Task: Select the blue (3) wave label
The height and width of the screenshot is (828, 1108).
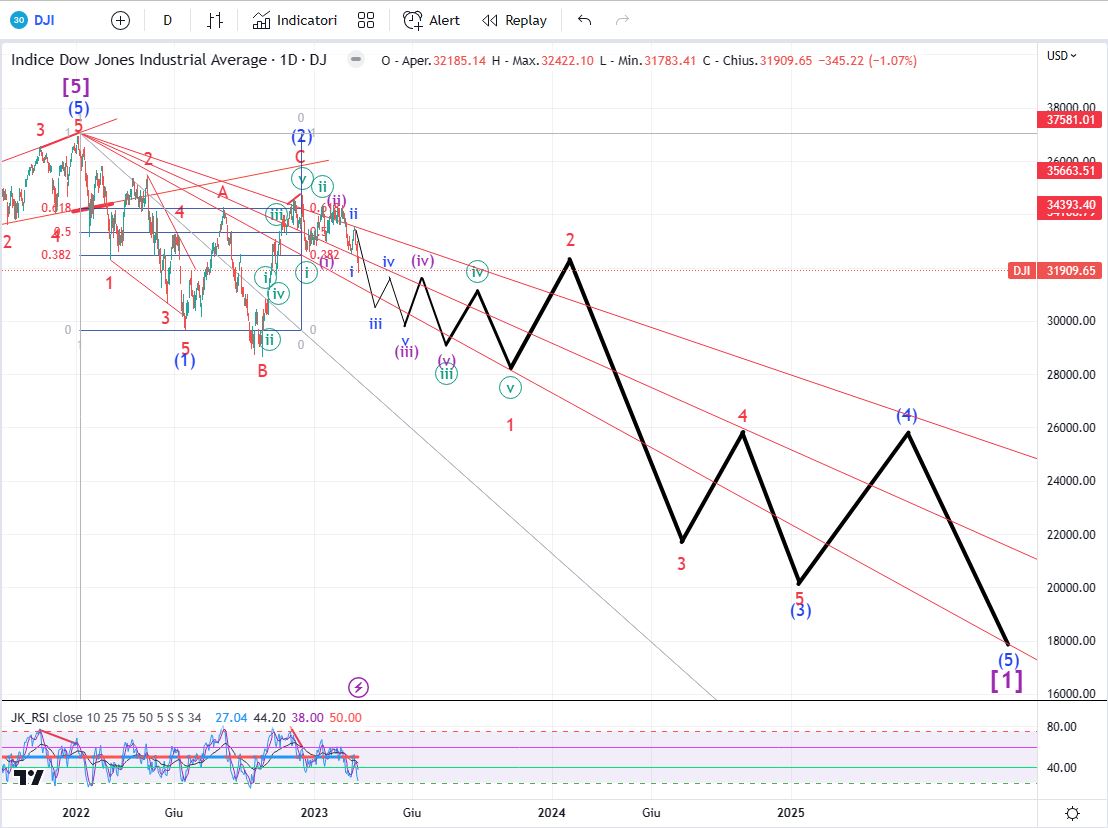Action: 800,610
